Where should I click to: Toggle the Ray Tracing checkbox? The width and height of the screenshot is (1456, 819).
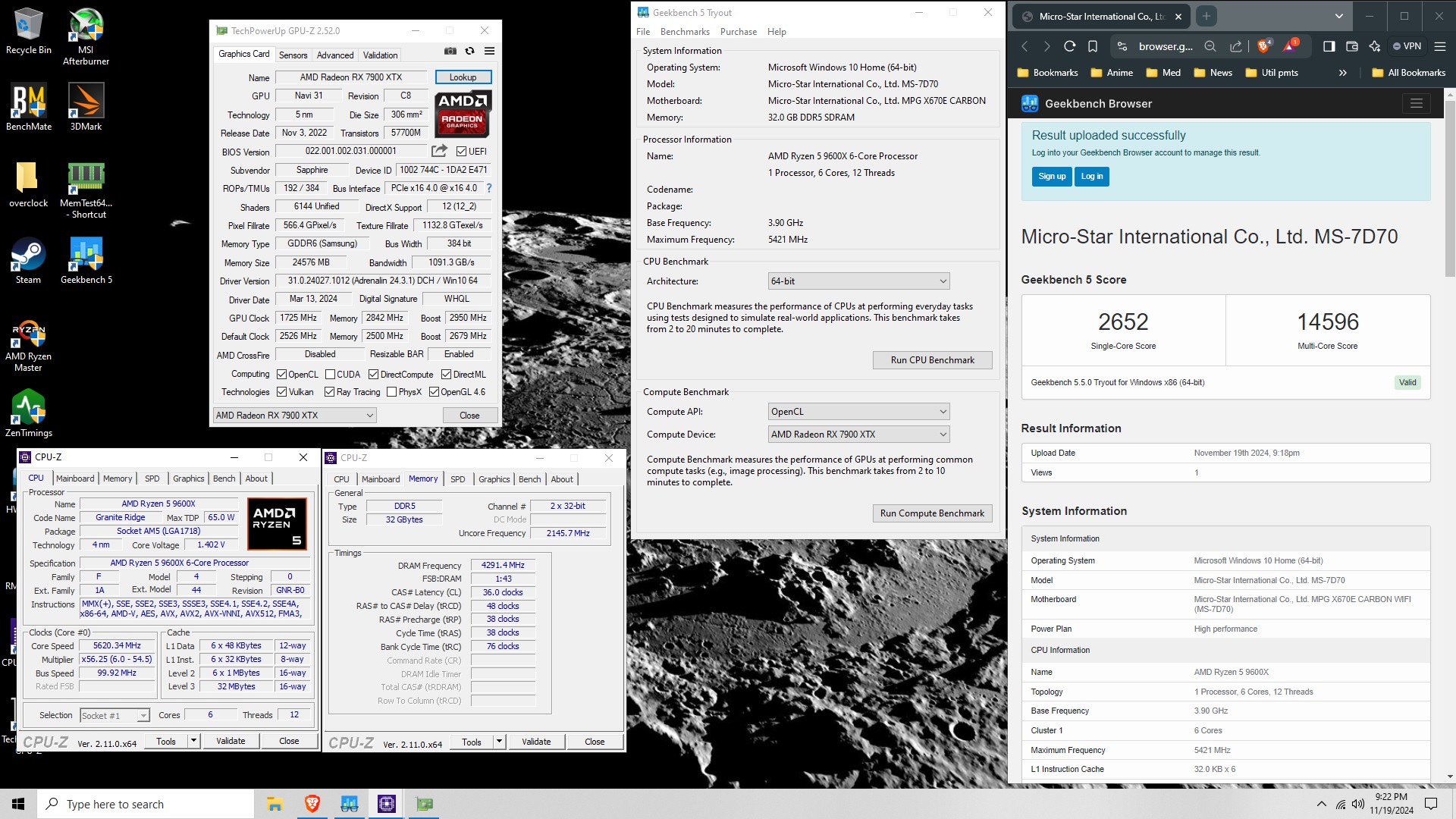(x=329, y=392)
